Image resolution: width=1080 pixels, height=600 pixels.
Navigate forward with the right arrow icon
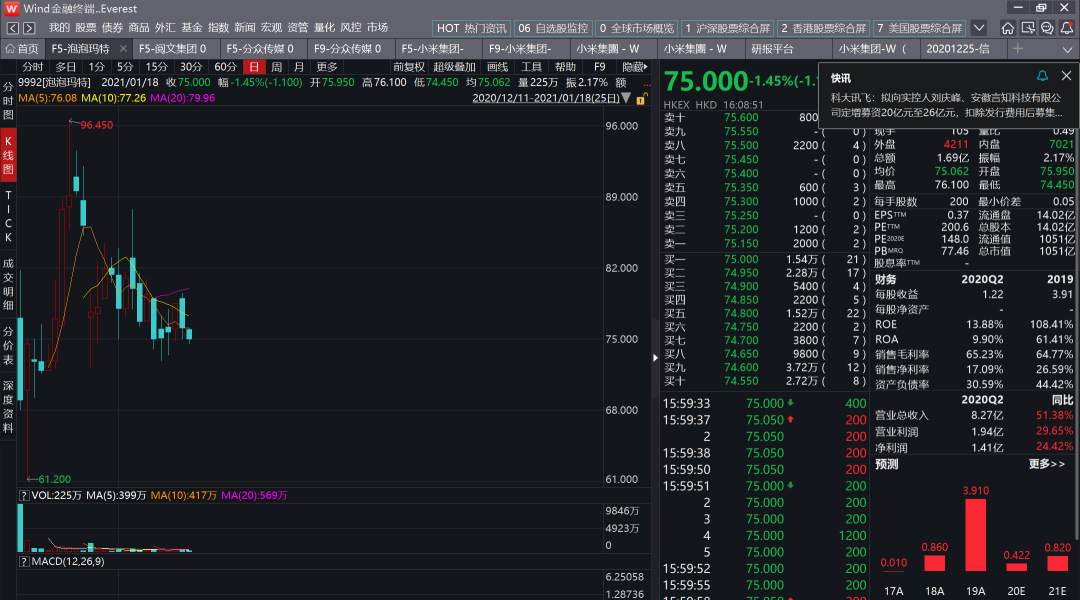click(29, 28)
